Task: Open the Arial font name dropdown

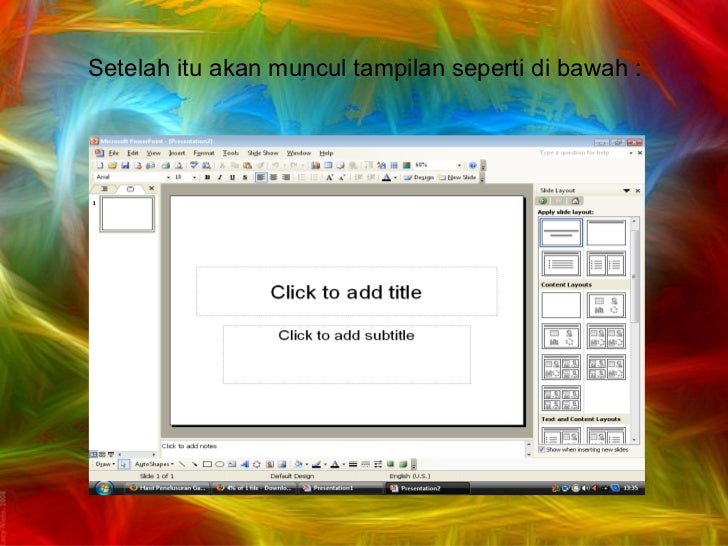Action: coord(168,177)
